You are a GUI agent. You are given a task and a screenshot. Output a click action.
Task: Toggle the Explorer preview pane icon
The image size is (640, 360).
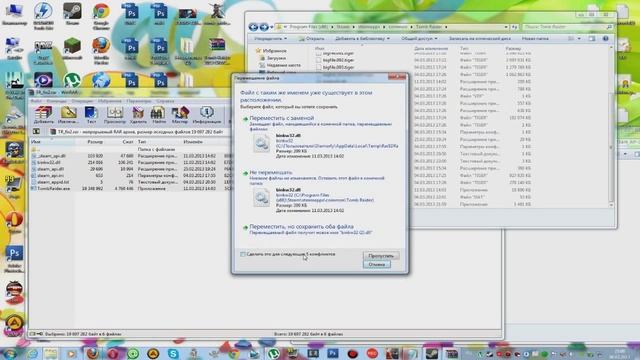point(592,38)
